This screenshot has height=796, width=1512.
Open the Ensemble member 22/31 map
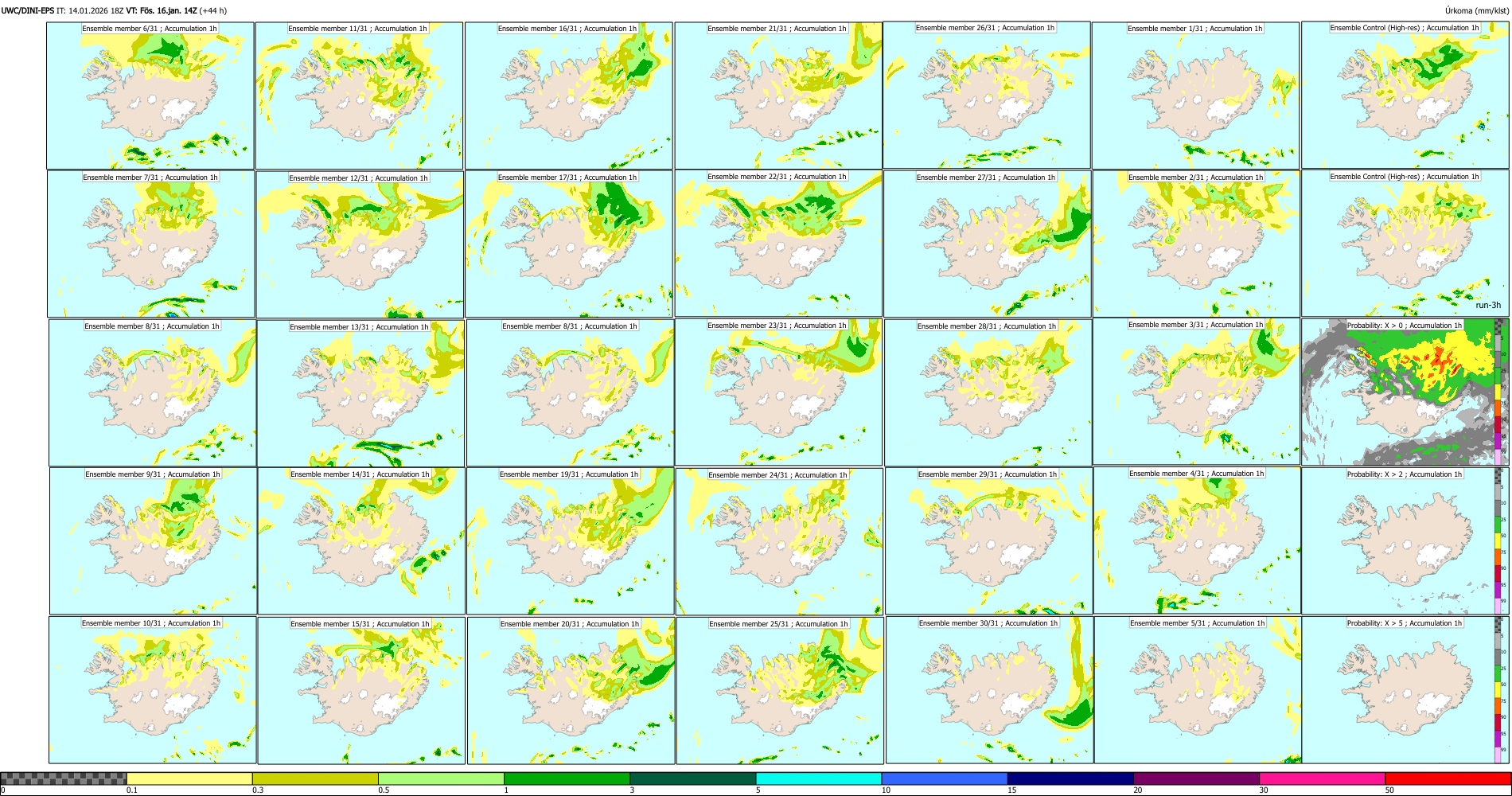click(778, 244)
